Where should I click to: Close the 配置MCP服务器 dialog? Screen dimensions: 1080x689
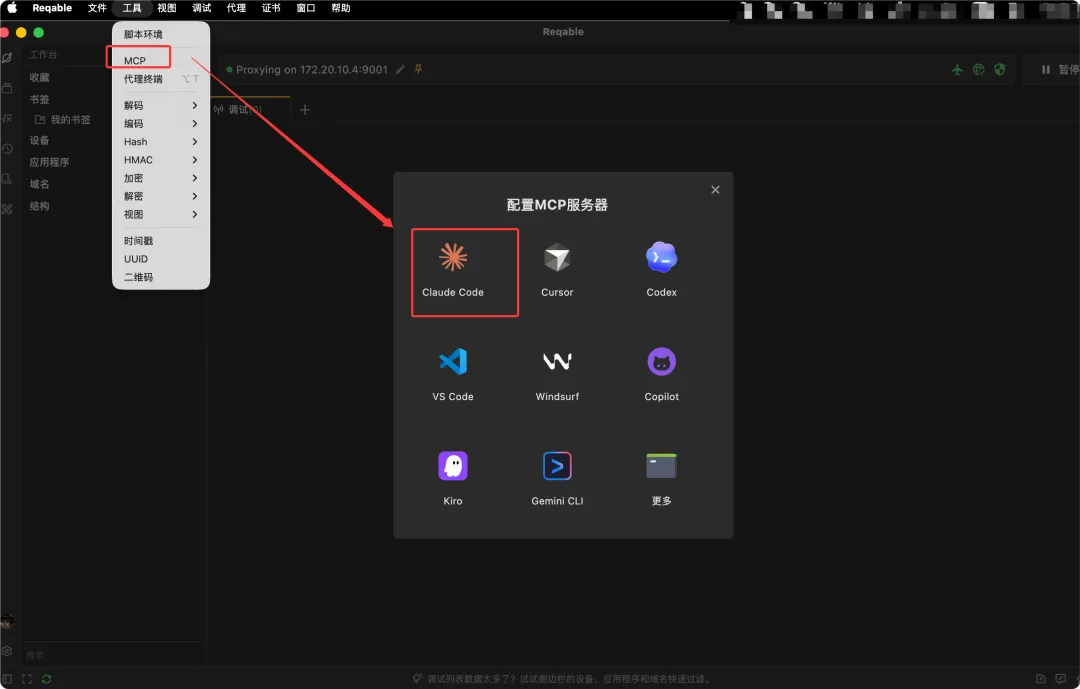click(715, 189)
